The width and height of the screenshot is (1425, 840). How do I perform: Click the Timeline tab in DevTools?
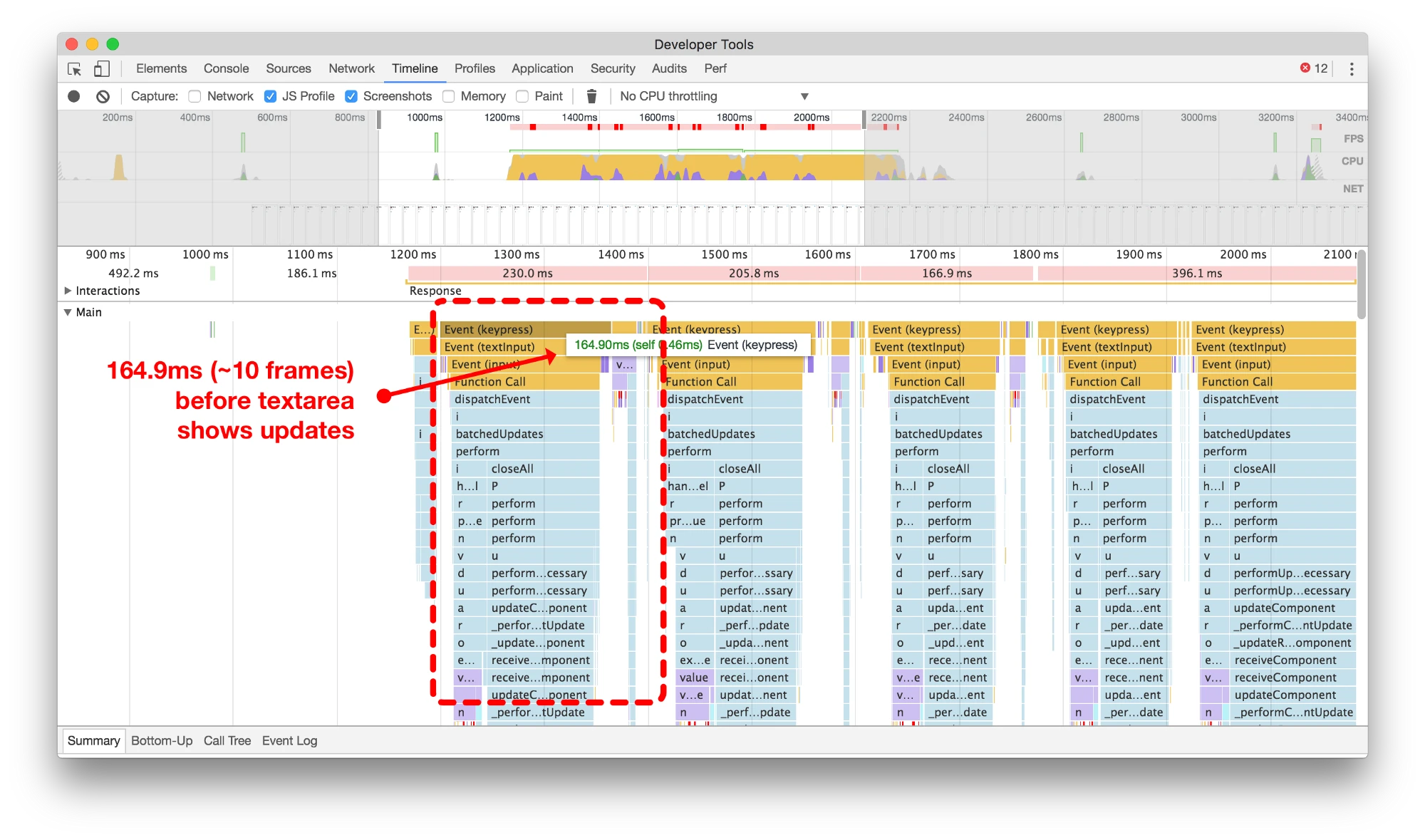416,68
